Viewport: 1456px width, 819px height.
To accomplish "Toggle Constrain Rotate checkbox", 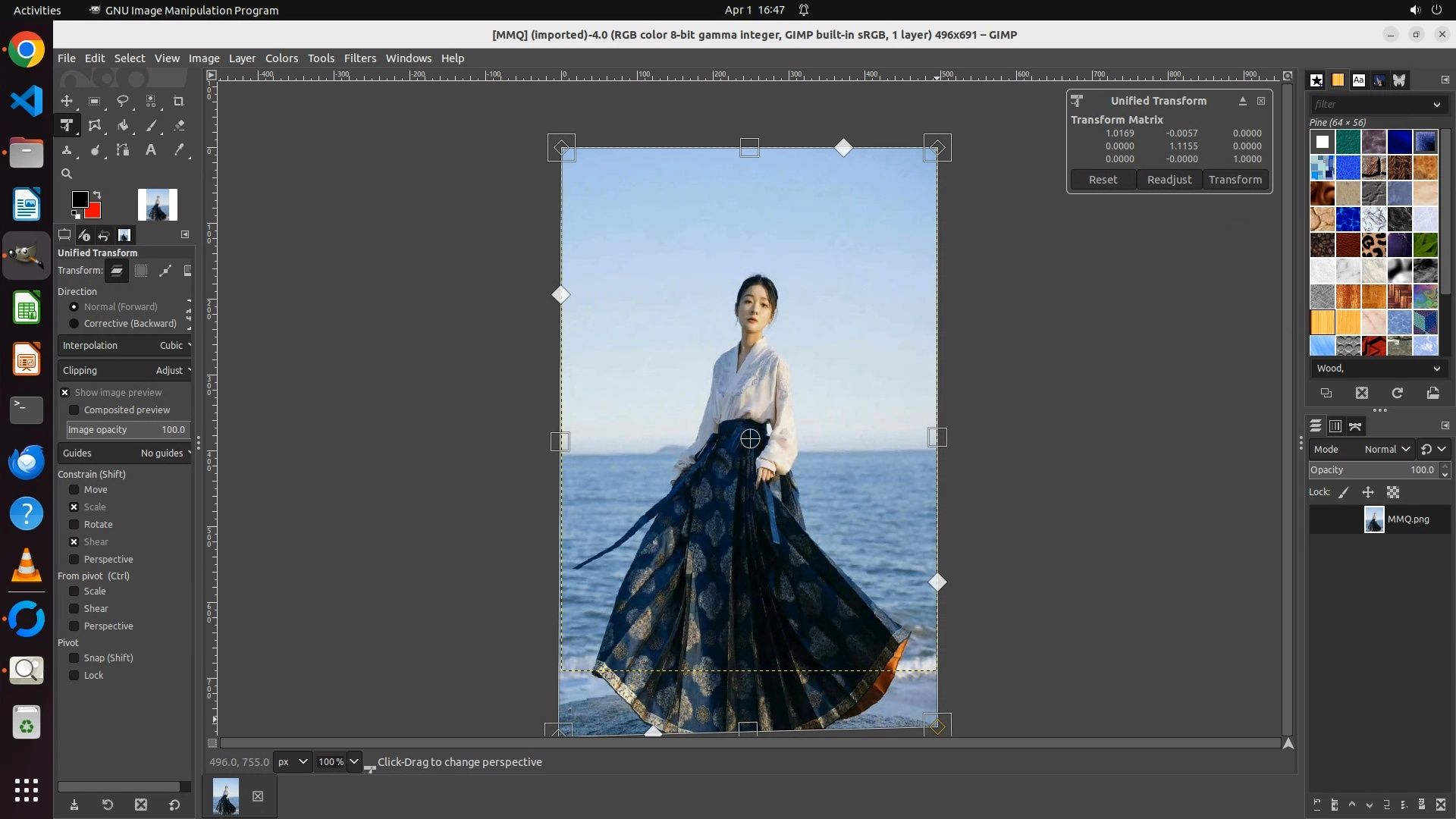I will coord(74,525).
